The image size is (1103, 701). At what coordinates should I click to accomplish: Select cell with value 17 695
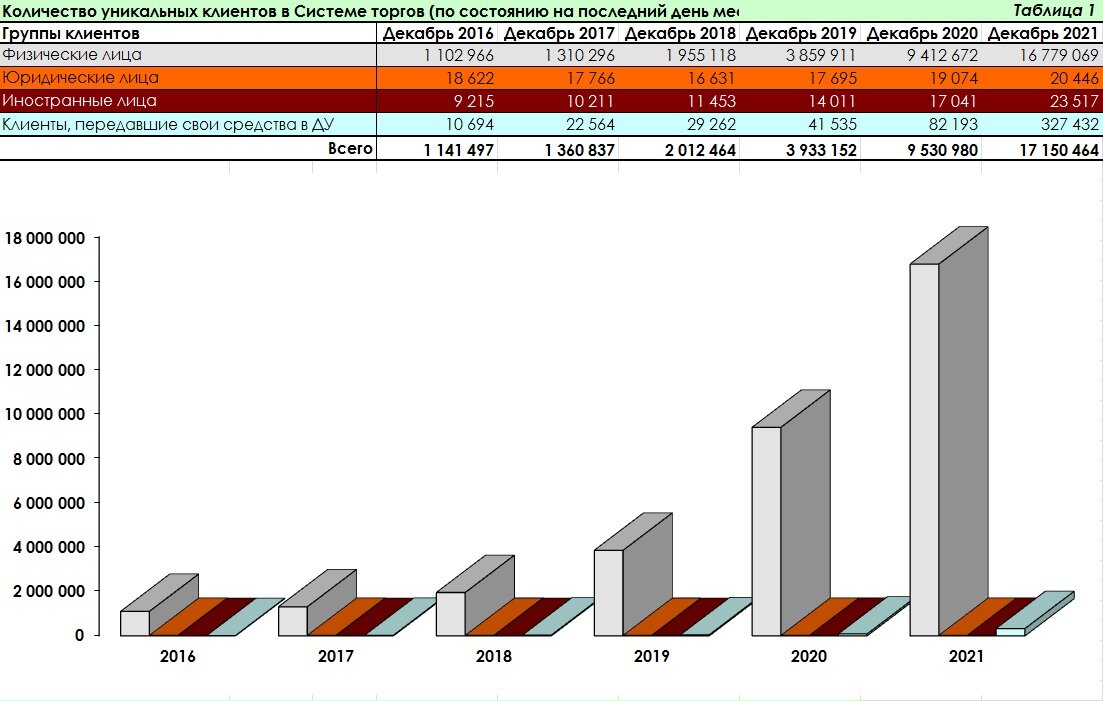coord(800,78)
